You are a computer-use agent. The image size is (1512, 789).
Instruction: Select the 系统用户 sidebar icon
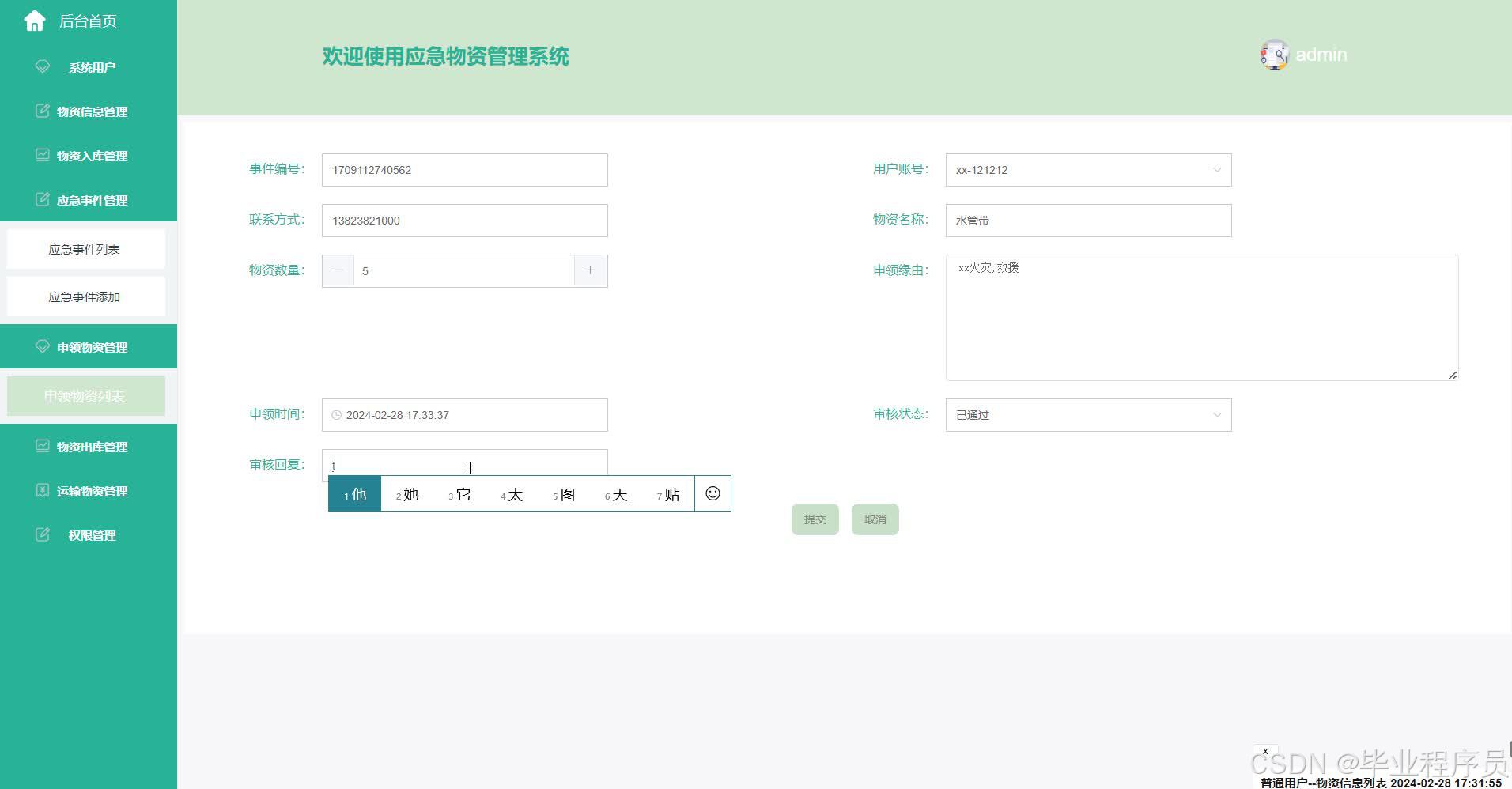[42, 66]
